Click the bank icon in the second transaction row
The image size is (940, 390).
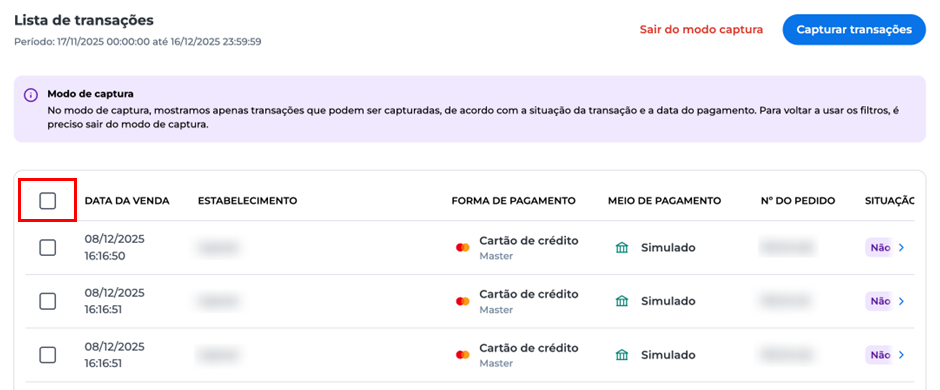click(x=622, y=301)
